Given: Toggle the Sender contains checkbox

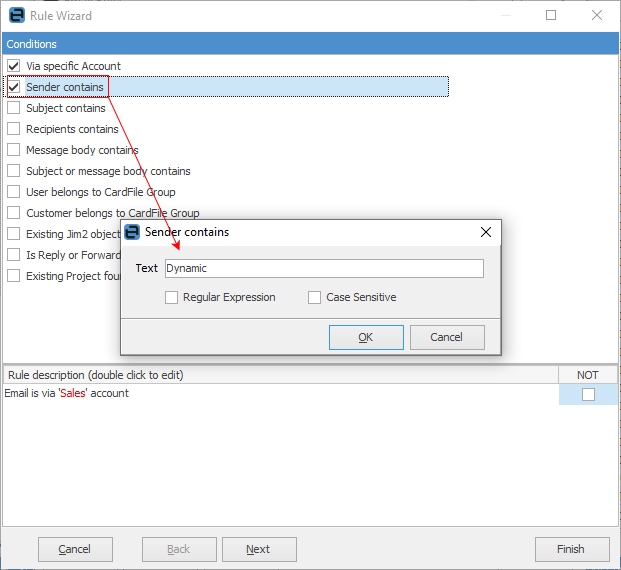Looking at the screenshot, I should tap(13, 87).
